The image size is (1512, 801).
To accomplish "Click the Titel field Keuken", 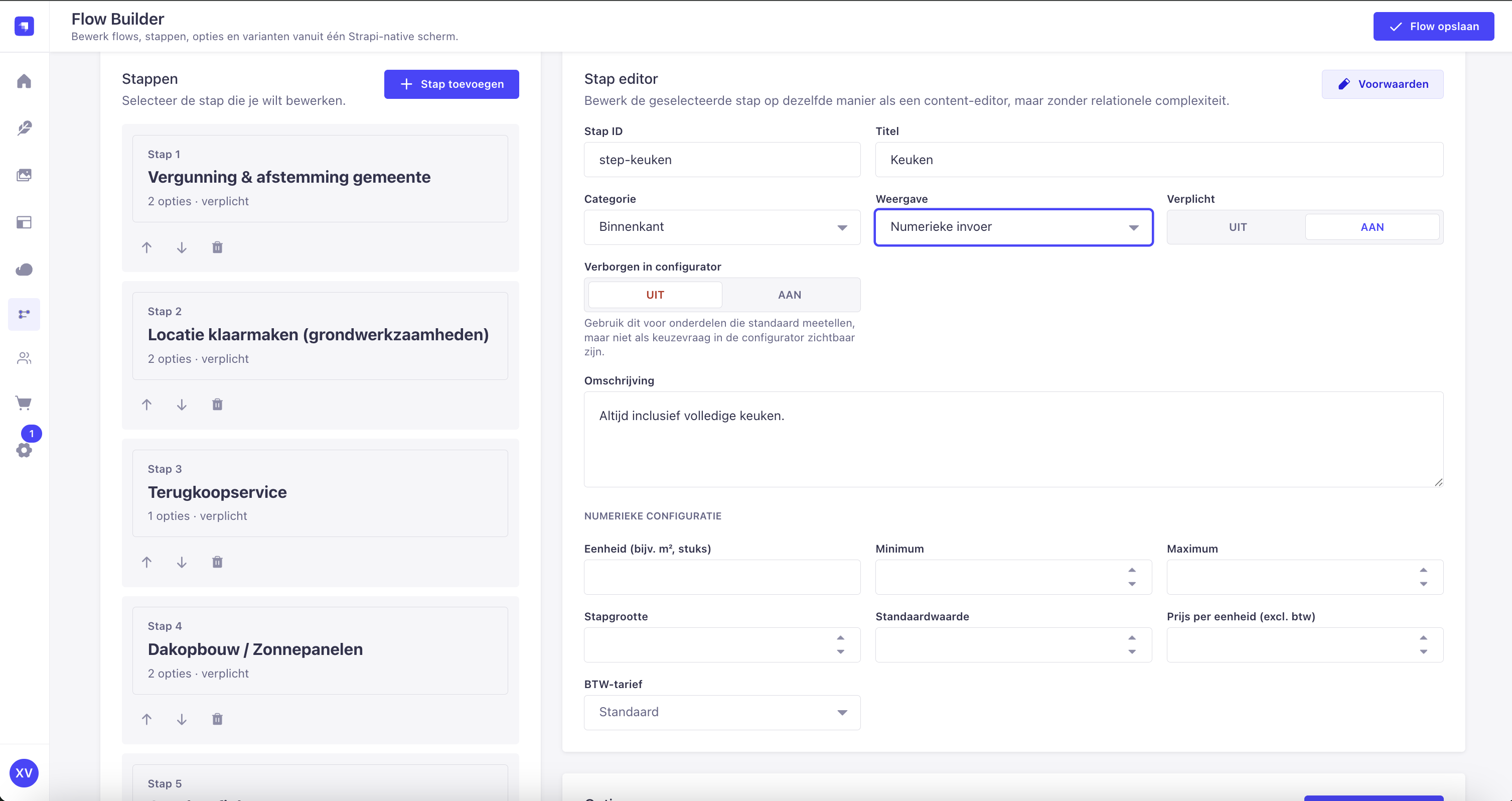I will [x=1159, y=160].
